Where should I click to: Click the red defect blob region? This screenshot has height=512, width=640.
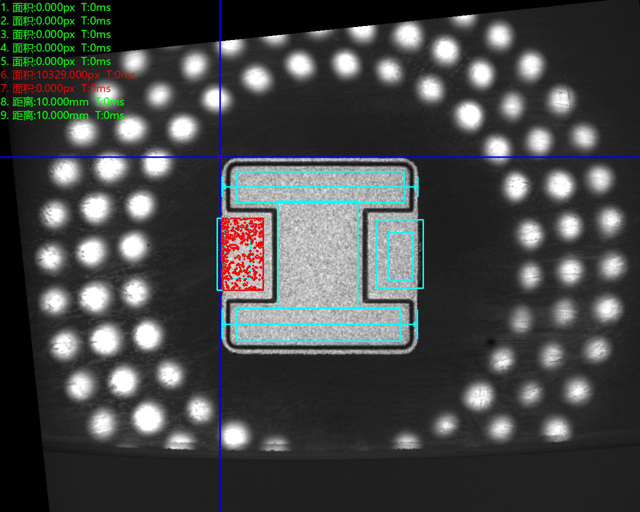[x=242, y=254]
